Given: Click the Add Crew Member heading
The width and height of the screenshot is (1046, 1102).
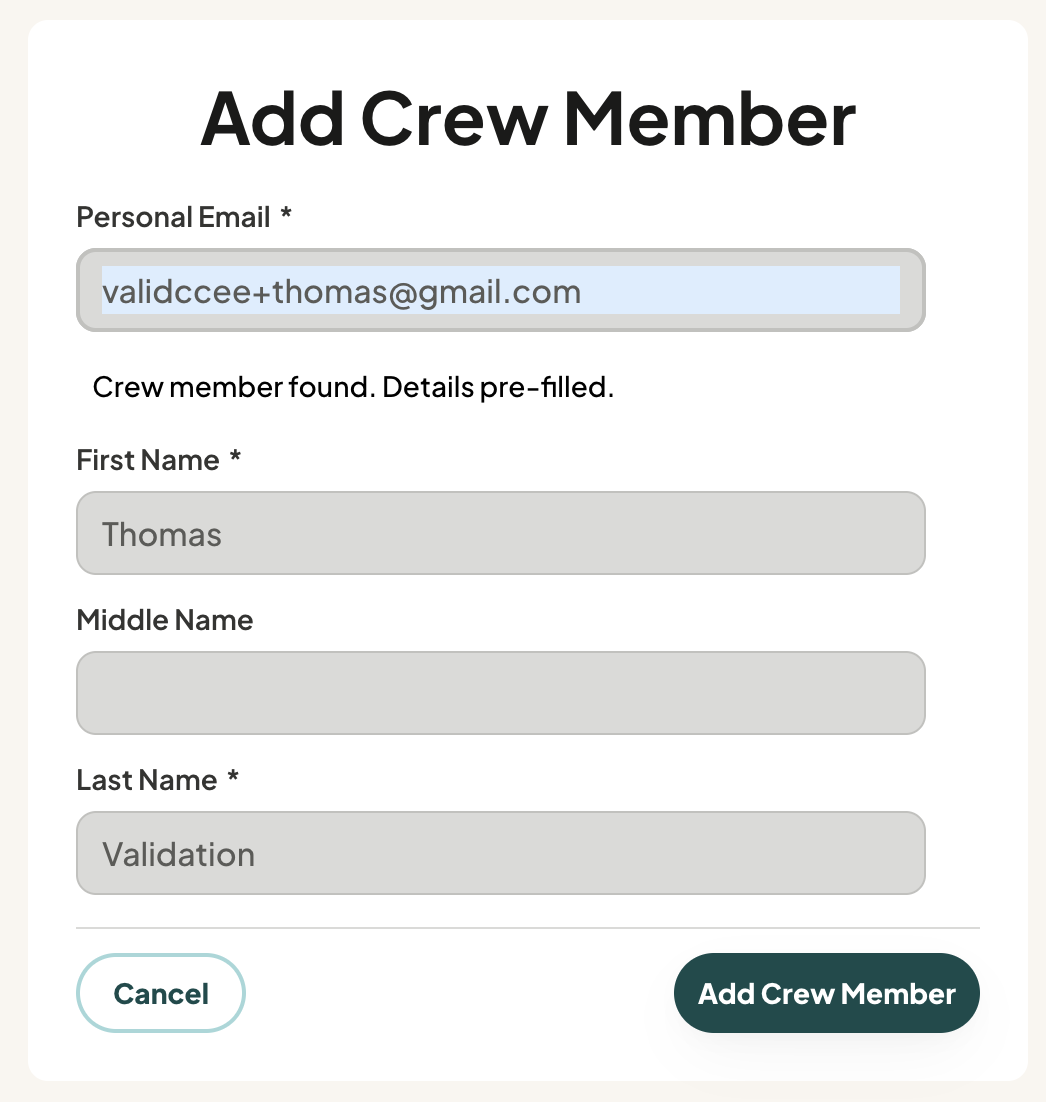Looking at the screenshot, I should click(x=528, y=119).
